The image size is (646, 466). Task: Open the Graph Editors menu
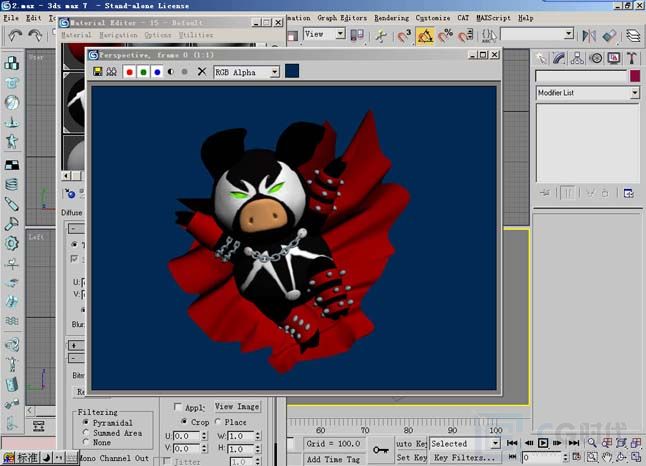click(342, 18)
